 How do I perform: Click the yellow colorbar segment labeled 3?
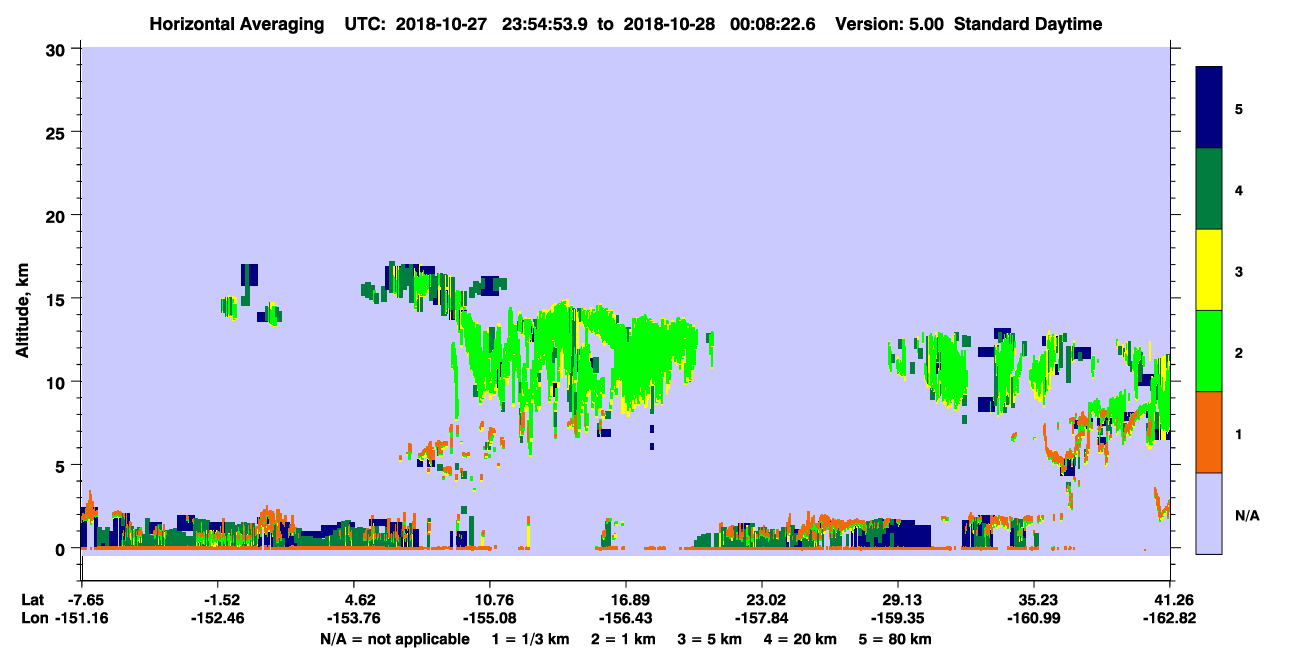click(x=1209, y=270)
